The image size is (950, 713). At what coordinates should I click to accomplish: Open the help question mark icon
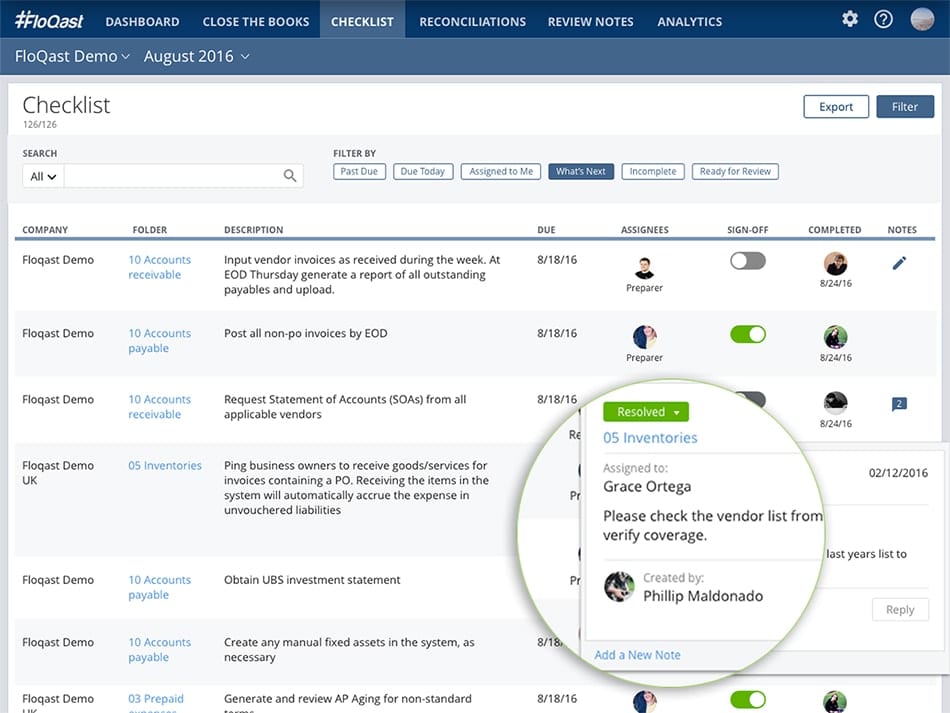pos(883,19)
